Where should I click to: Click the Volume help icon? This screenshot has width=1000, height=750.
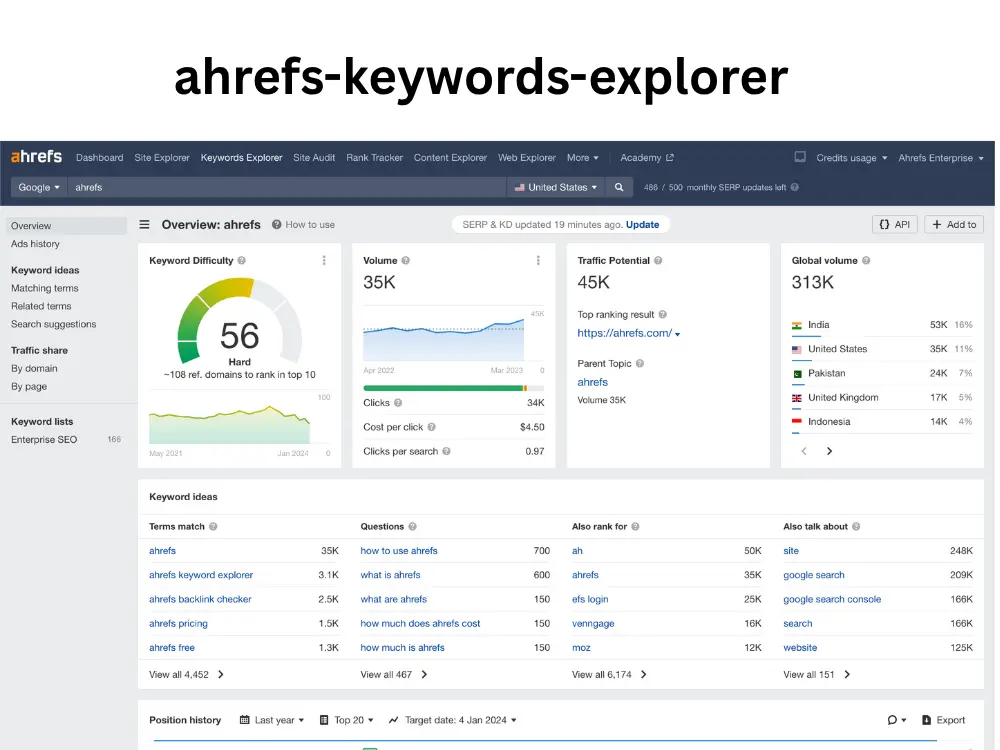tap(406, 260)
